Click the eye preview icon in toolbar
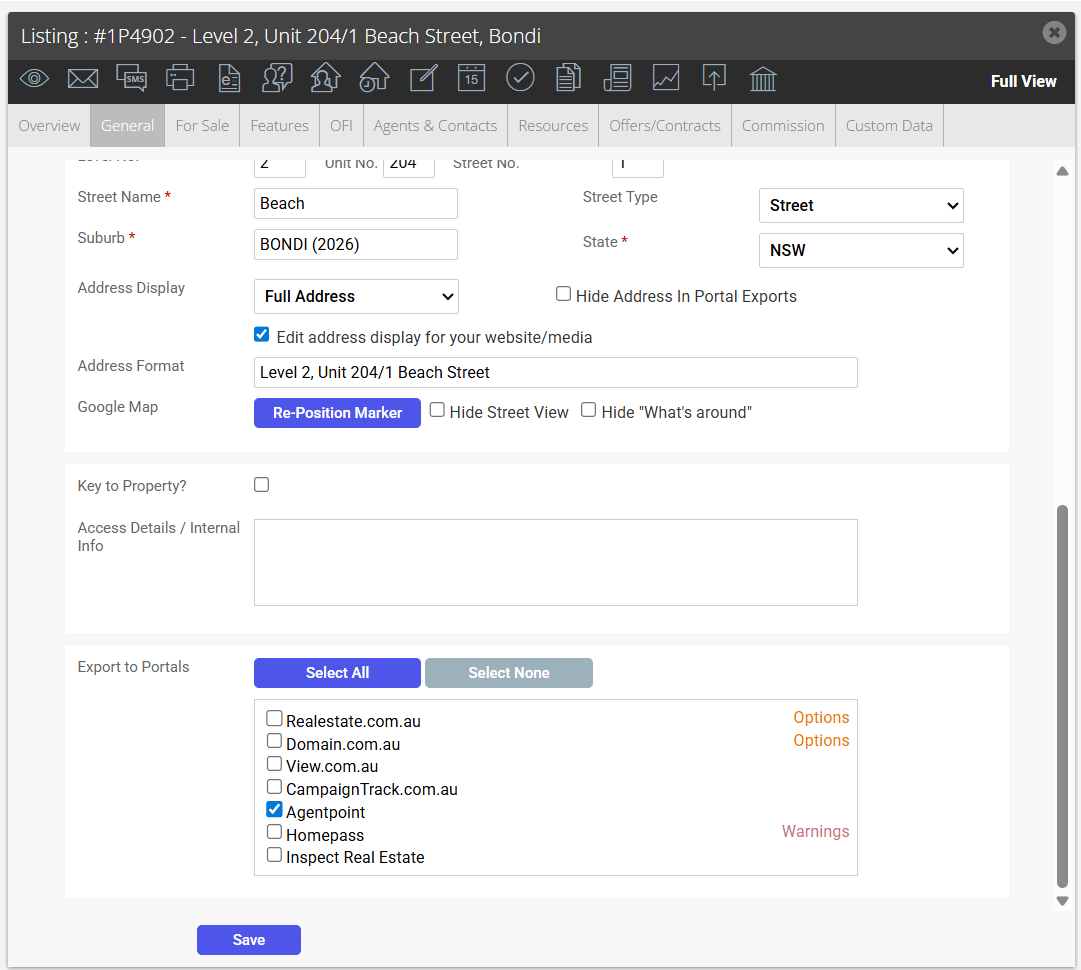This screenshot has height=970, width=1081. 34,79
